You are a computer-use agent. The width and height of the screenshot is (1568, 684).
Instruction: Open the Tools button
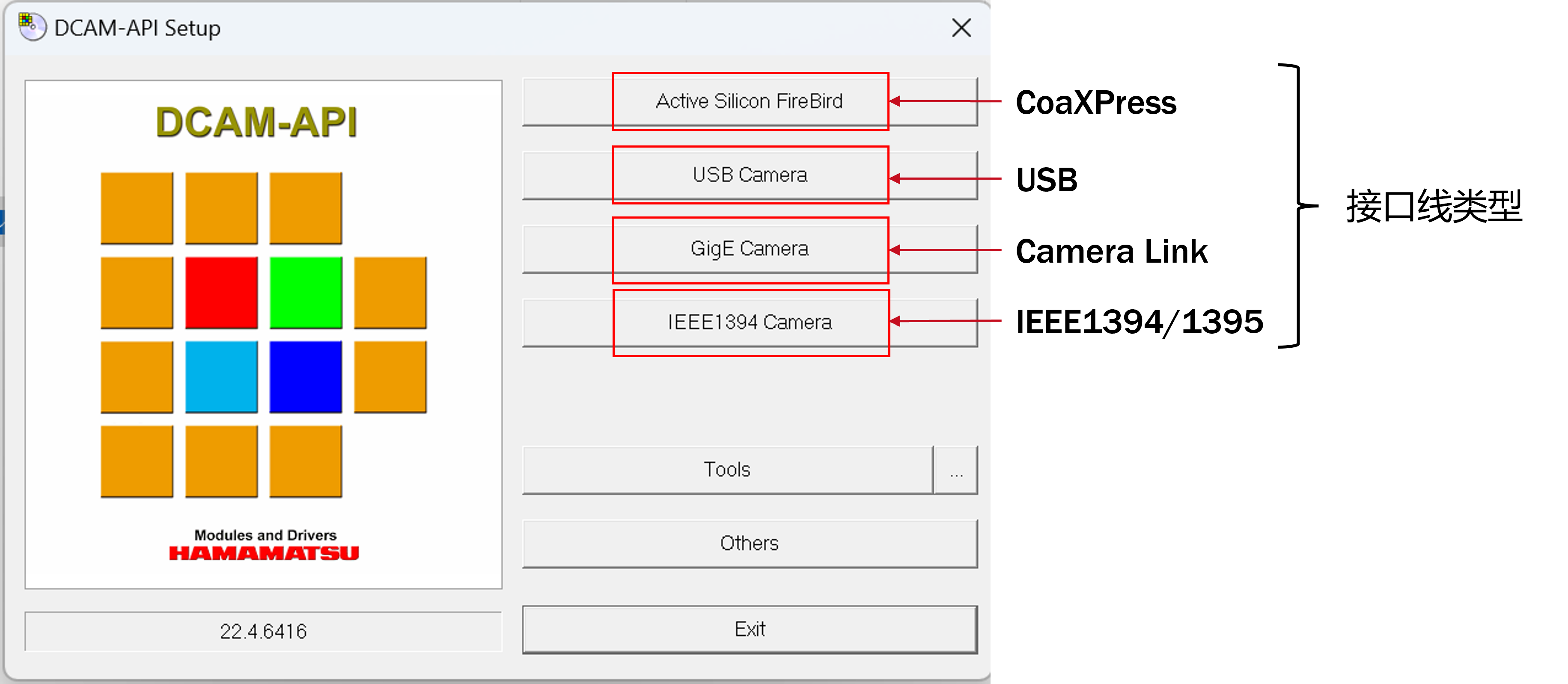[727, 470]
